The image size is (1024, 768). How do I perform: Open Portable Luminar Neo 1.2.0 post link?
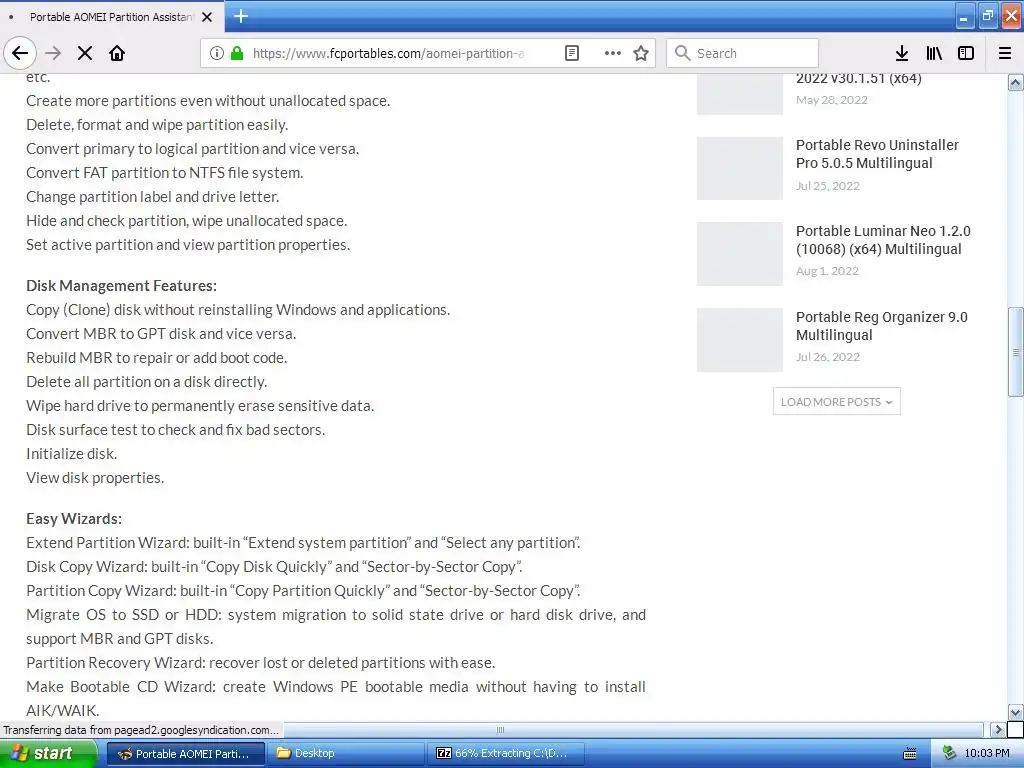click(883, 240)
